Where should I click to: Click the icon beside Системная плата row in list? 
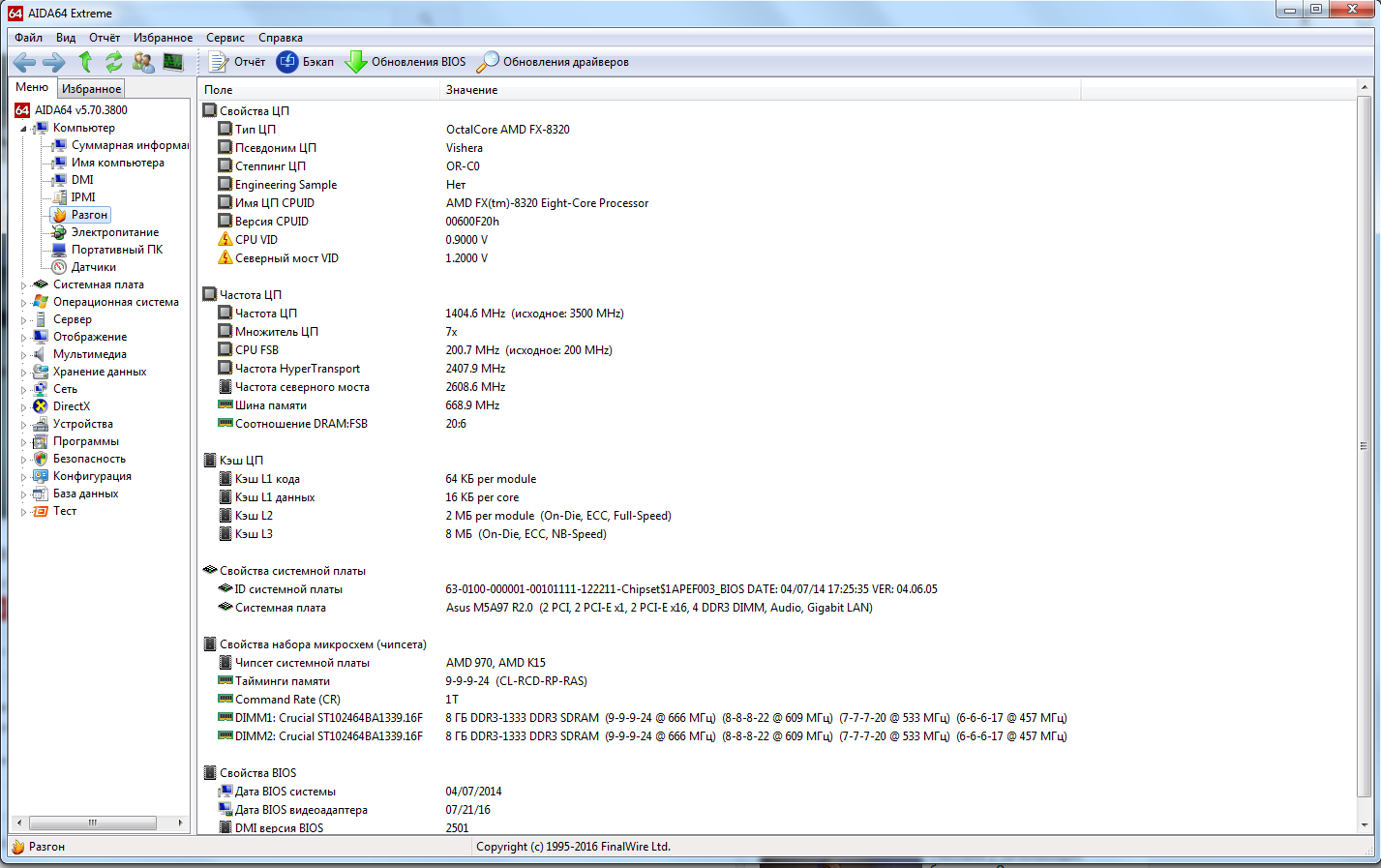[225, 607]
